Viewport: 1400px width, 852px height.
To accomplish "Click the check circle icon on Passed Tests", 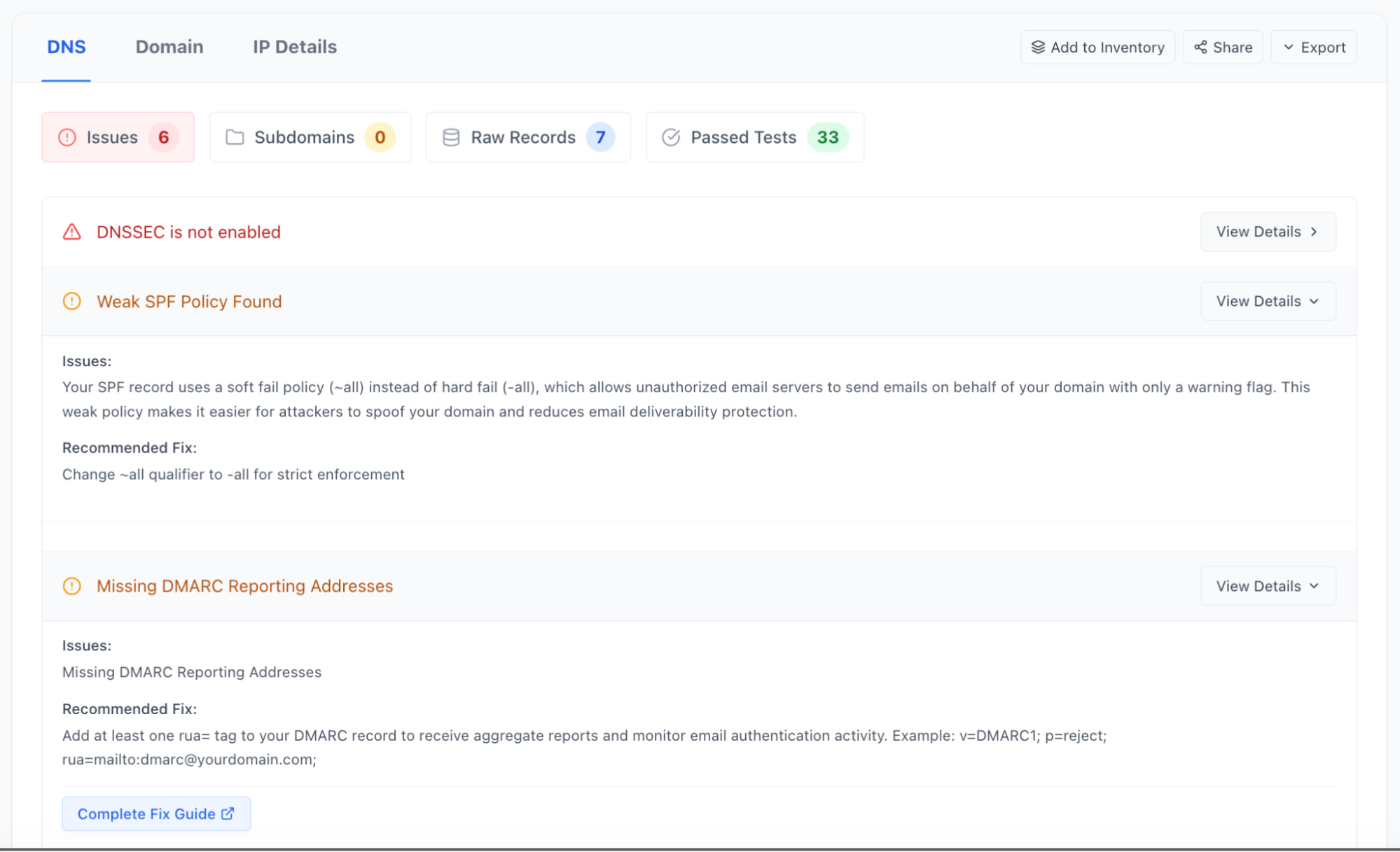I will [671, 137].
